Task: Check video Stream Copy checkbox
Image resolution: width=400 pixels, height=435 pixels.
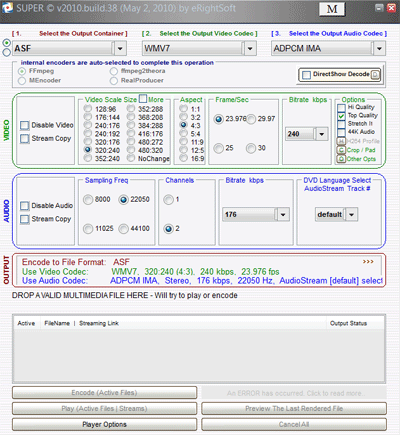Action: click(x=25, y=138)
